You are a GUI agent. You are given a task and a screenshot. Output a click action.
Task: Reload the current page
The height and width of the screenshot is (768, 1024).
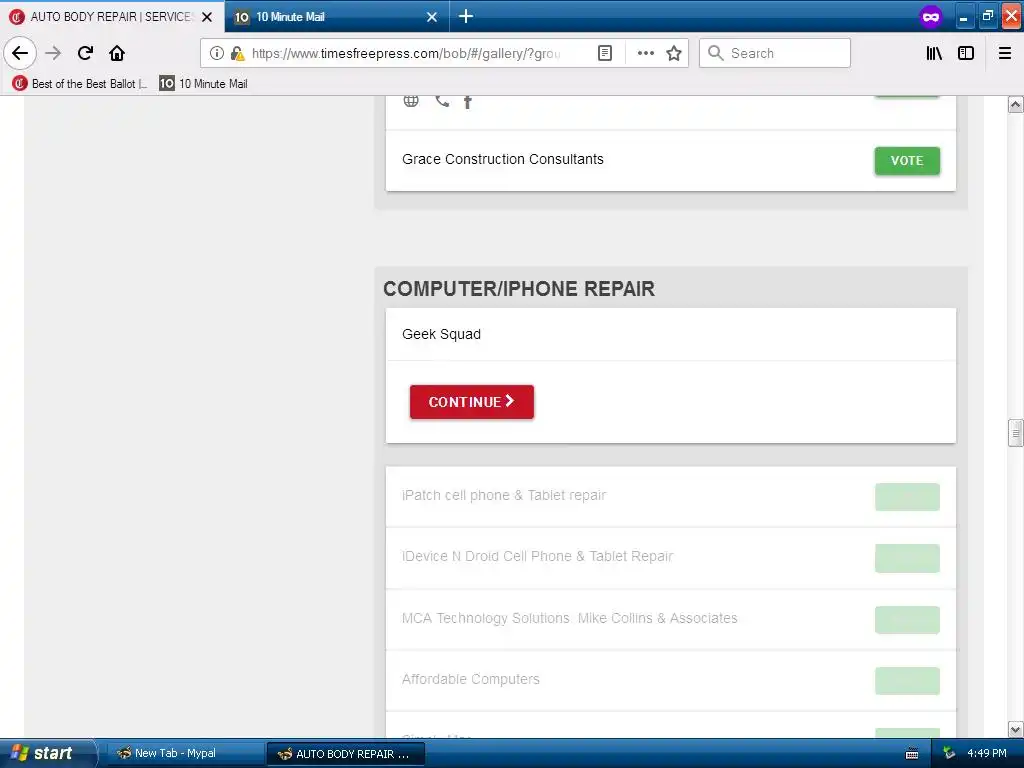[x=85, y=53]
